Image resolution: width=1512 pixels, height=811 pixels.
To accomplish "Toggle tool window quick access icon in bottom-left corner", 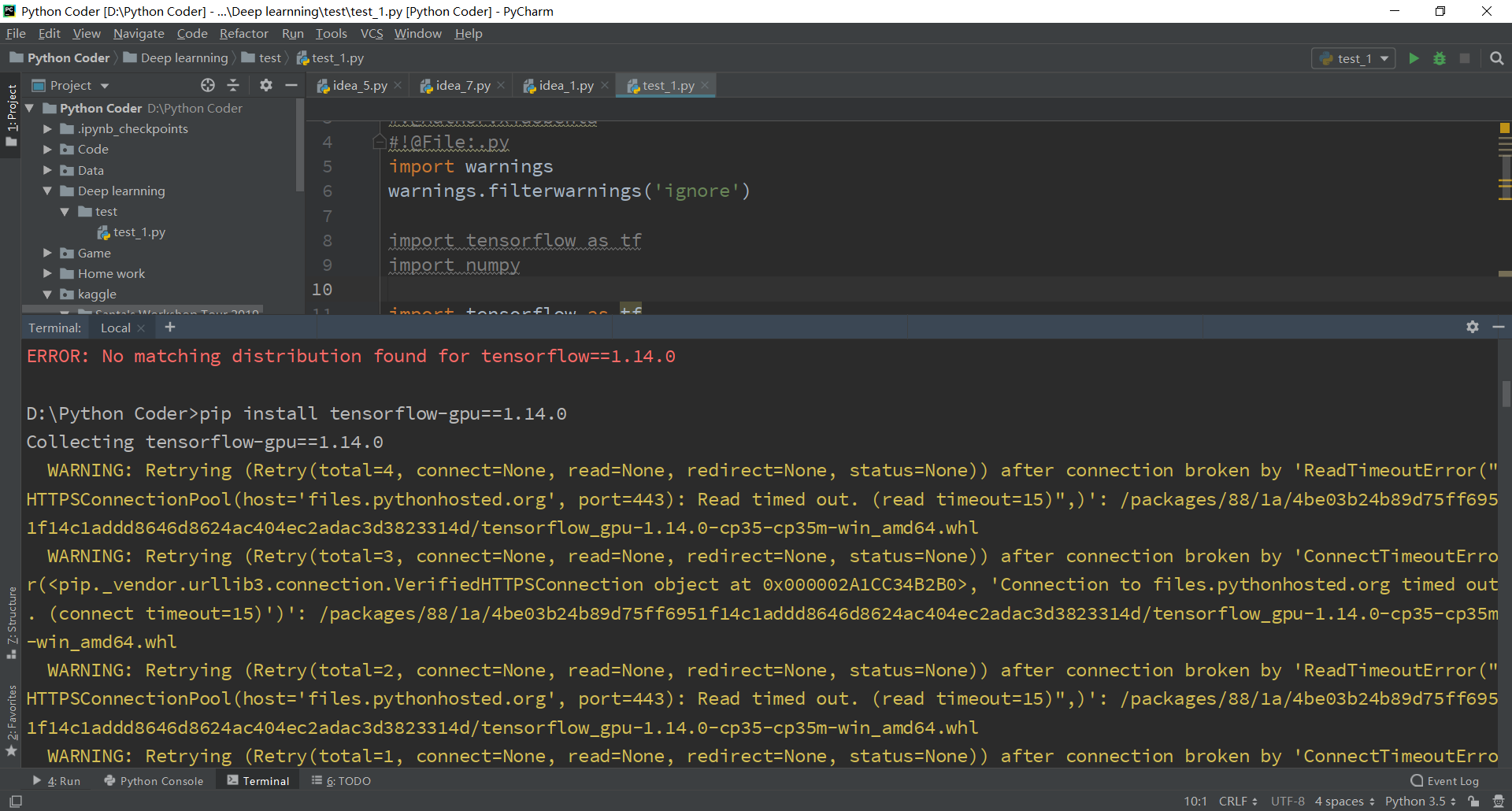I will pyautogui.click(x=15, y=802).
